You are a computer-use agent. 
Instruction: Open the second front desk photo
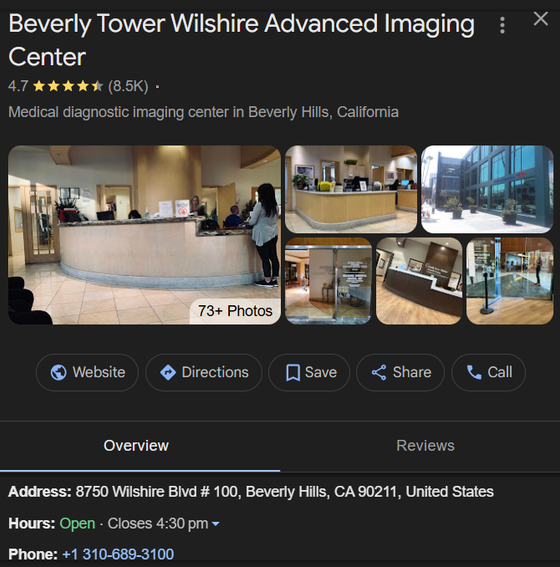pos(351,189)
